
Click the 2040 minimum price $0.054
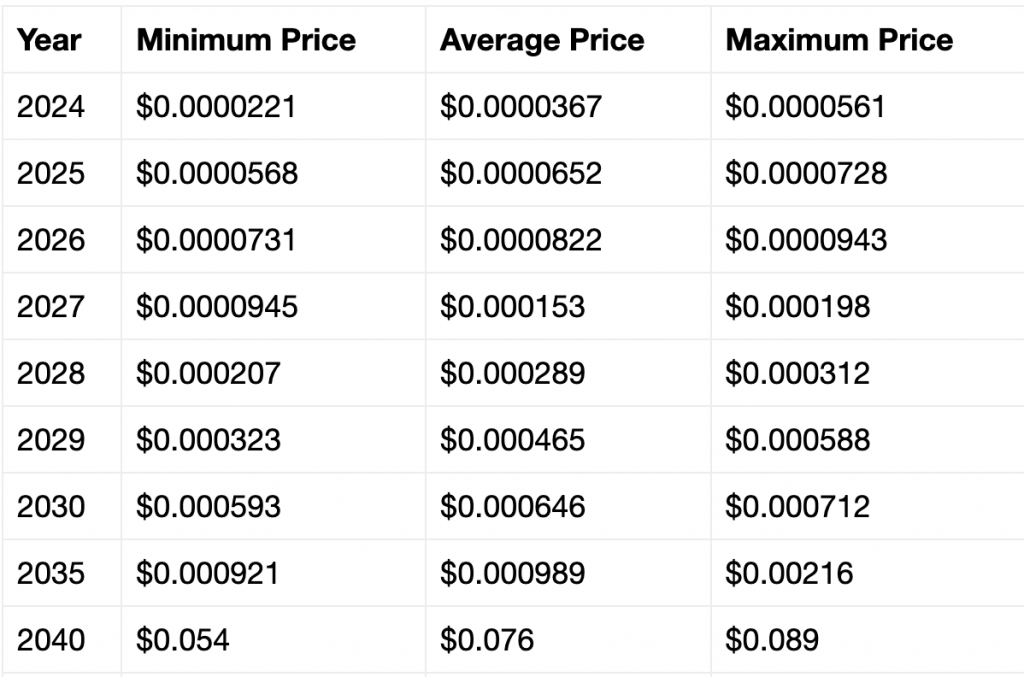183,639
